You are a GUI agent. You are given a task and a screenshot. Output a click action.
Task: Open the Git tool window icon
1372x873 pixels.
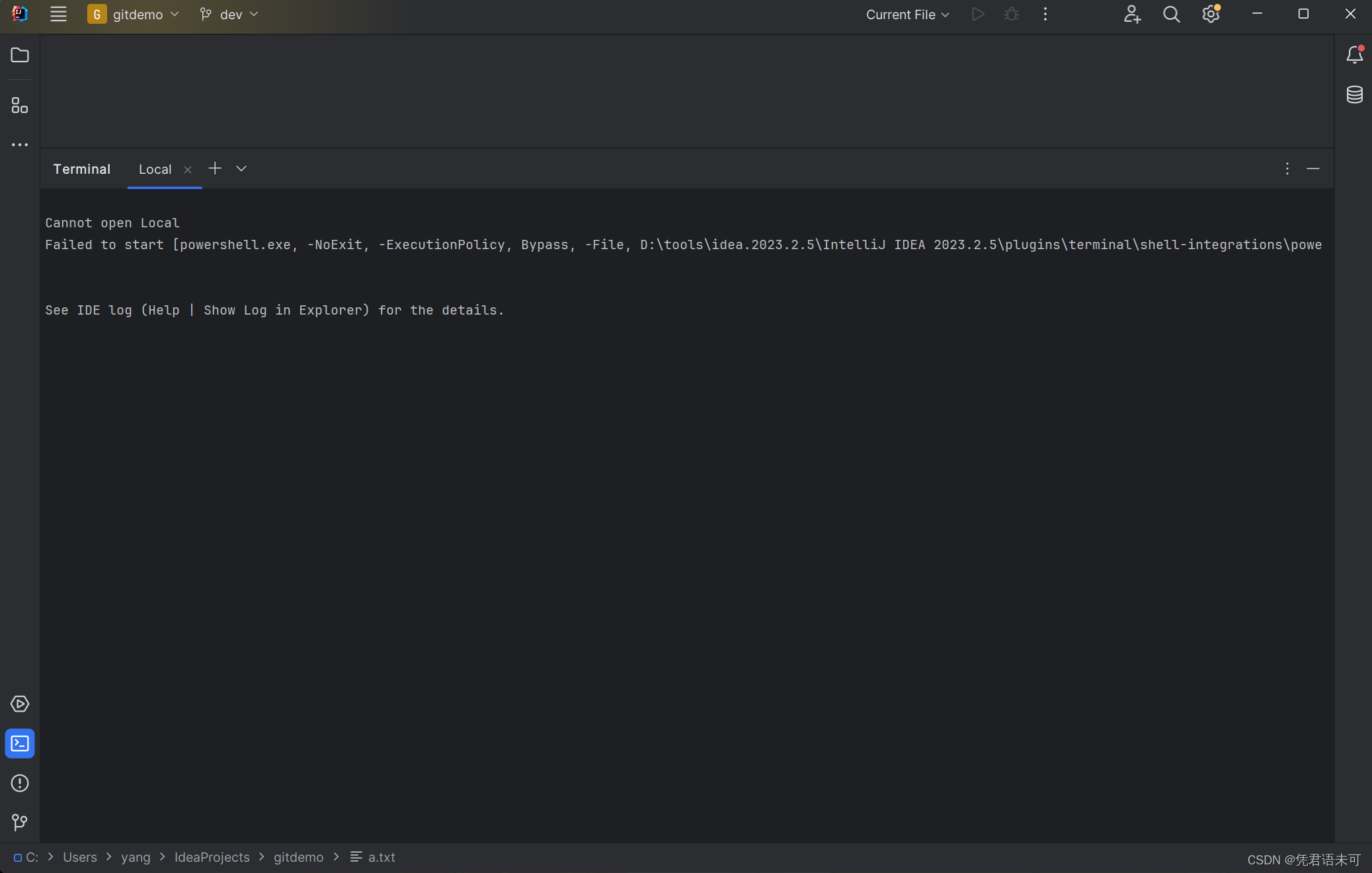20,822
